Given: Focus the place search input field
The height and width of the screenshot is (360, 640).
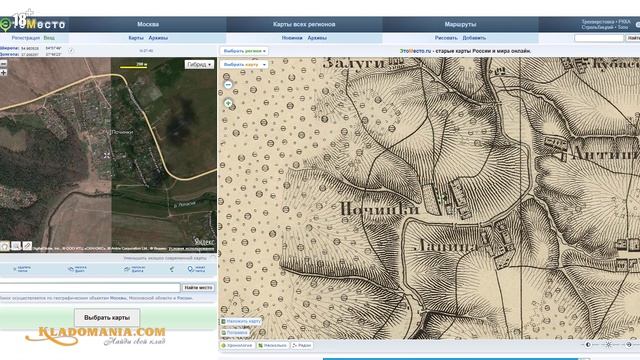Looking at the screenshot, I should [90, 288].
